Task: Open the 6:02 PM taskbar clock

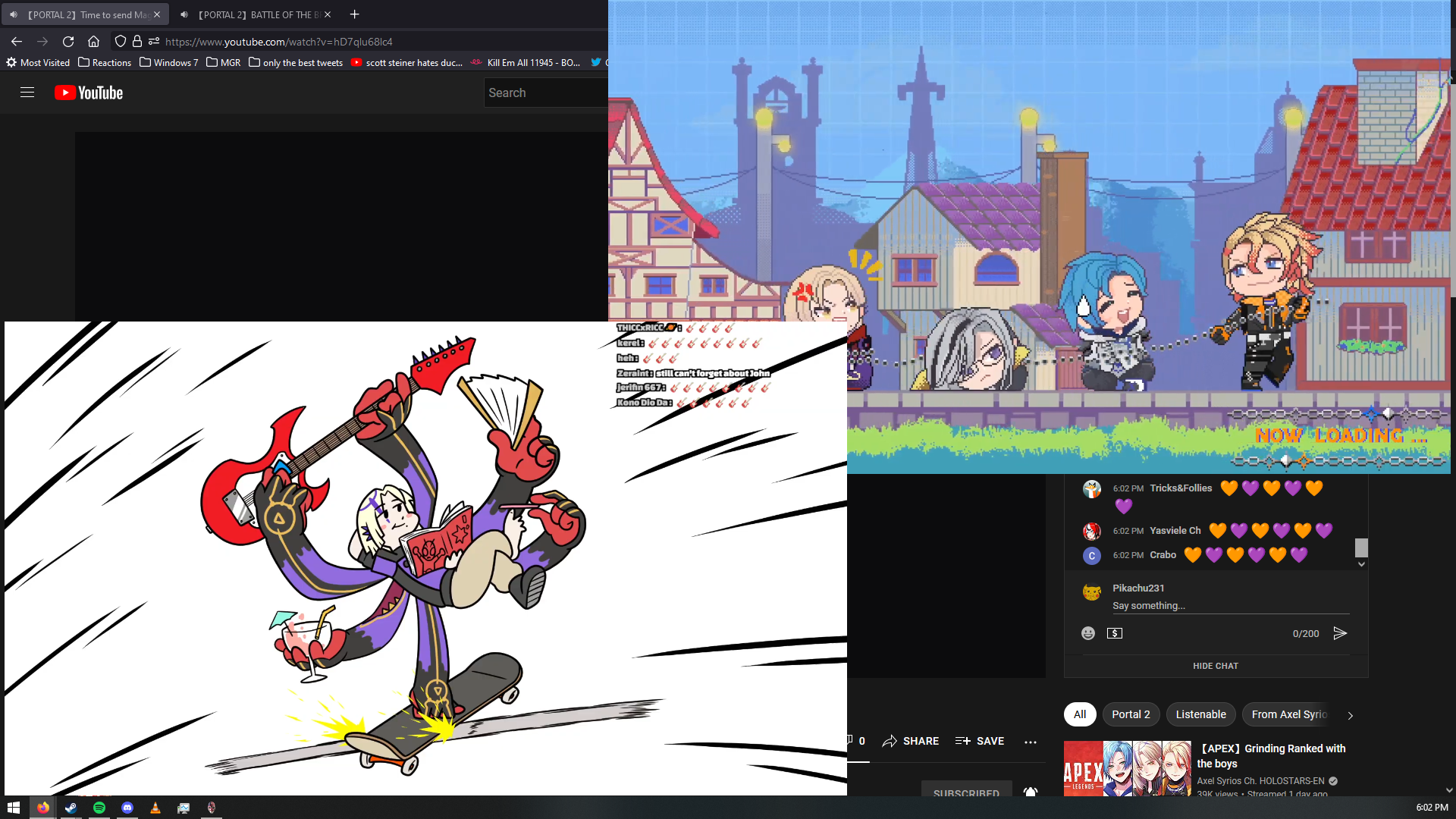Action: (1432, 808)
